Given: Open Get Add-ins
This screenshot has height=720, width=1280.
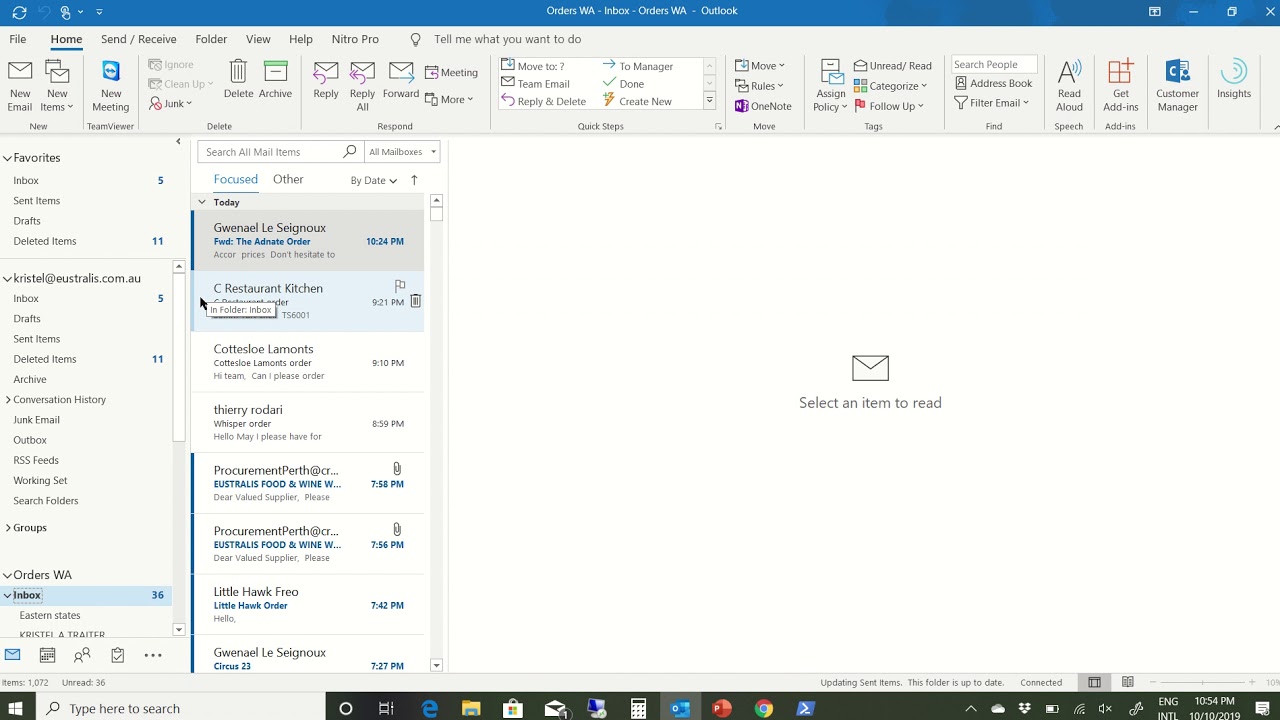Looking at the screenshot, I should (1120, 86).
